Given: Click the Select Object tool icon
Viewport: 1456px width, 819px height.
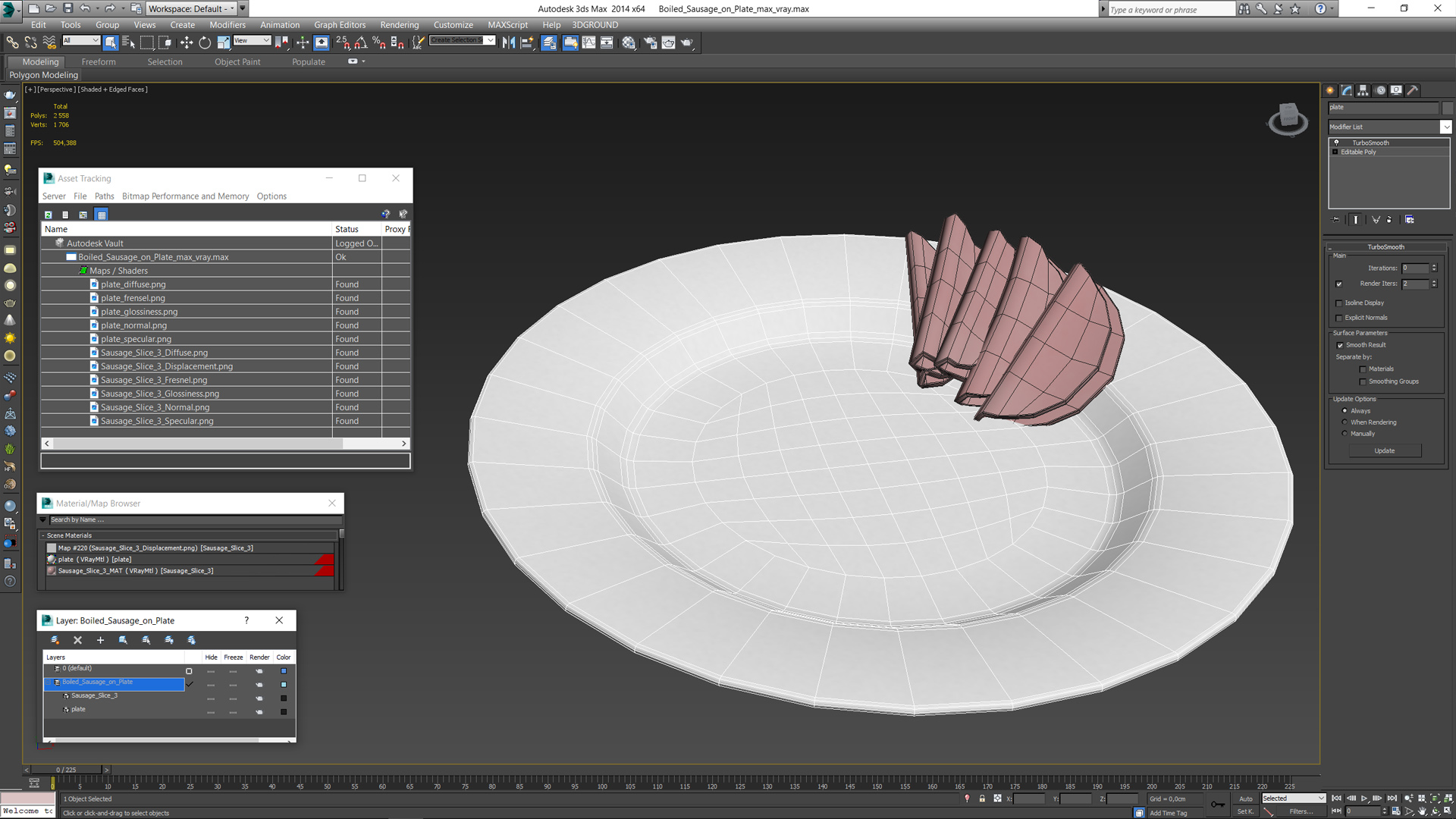Looking at the screenshot, I should click(110, 42).
